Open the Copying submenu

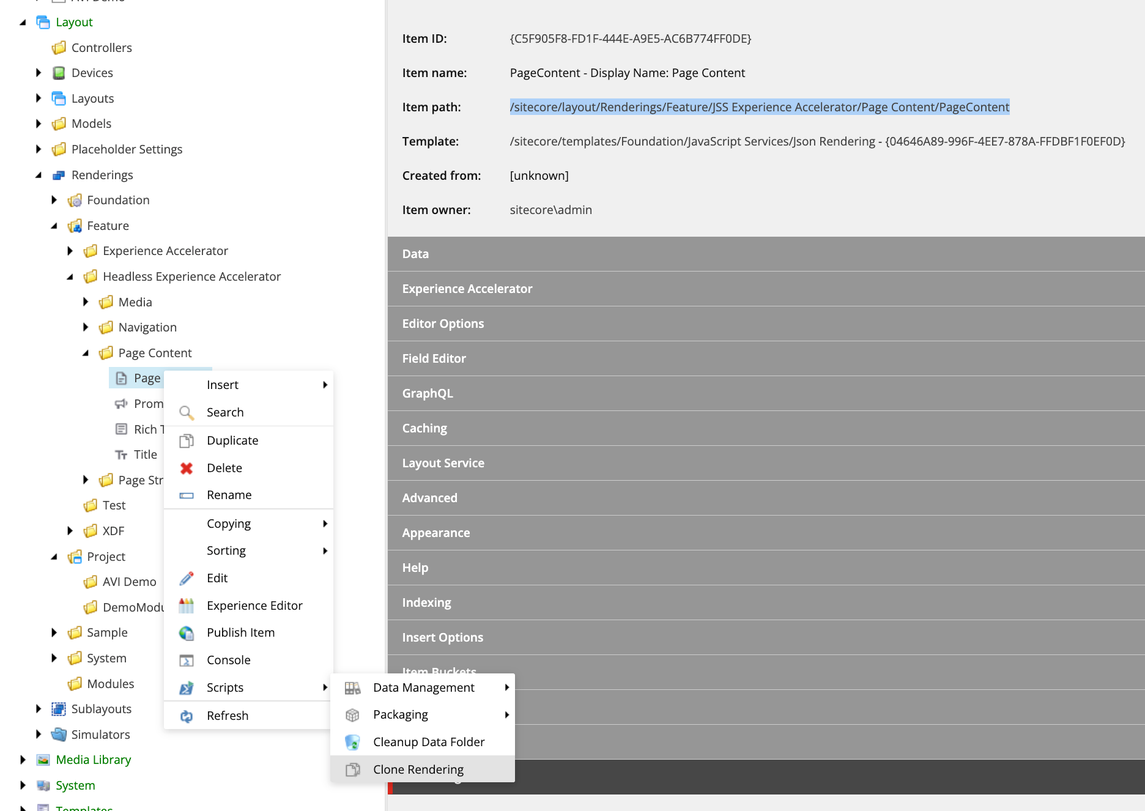tap(229, 524)
